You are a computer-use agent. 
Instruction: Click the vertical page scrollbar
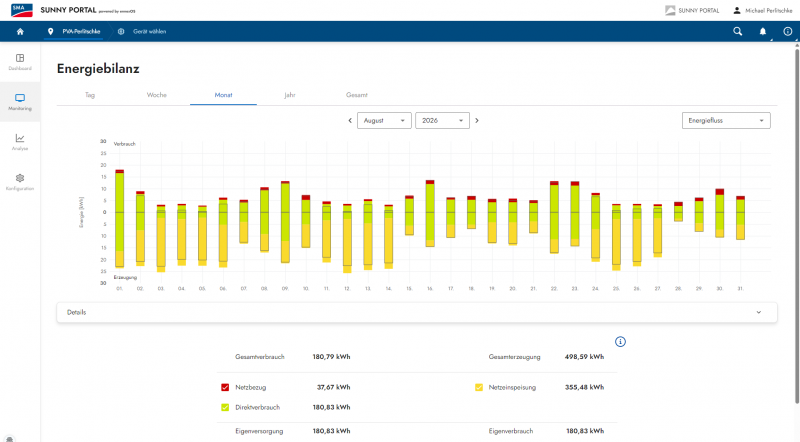pos(796,225)
